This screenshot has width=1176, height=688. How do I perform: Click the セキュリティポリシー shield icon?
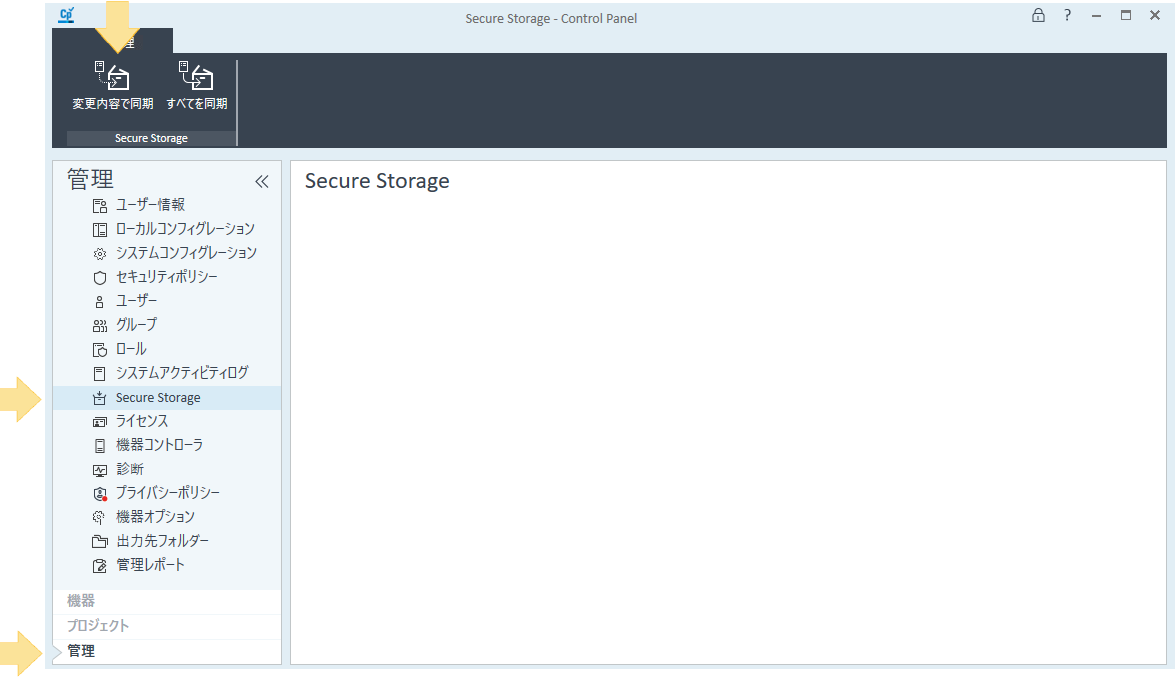point(100,278)
